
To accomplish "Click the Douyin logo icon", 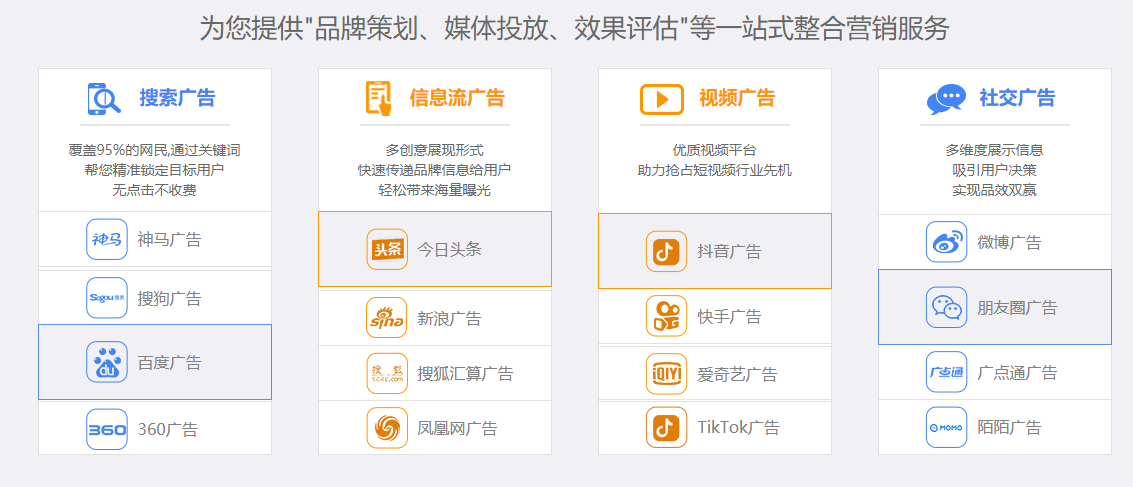I will click(666, 251).
